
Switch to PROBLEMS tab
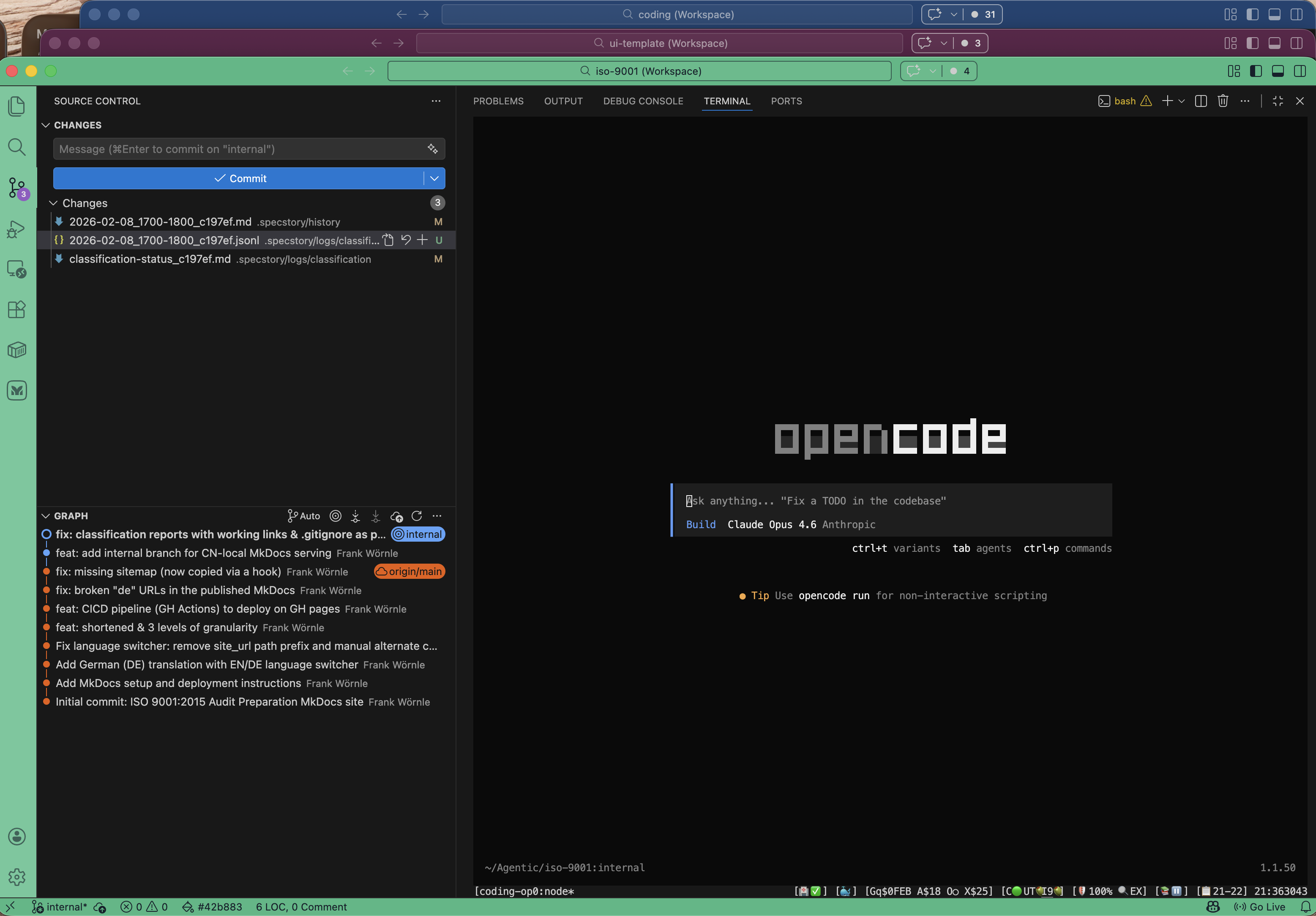click(x=498, y=101)
